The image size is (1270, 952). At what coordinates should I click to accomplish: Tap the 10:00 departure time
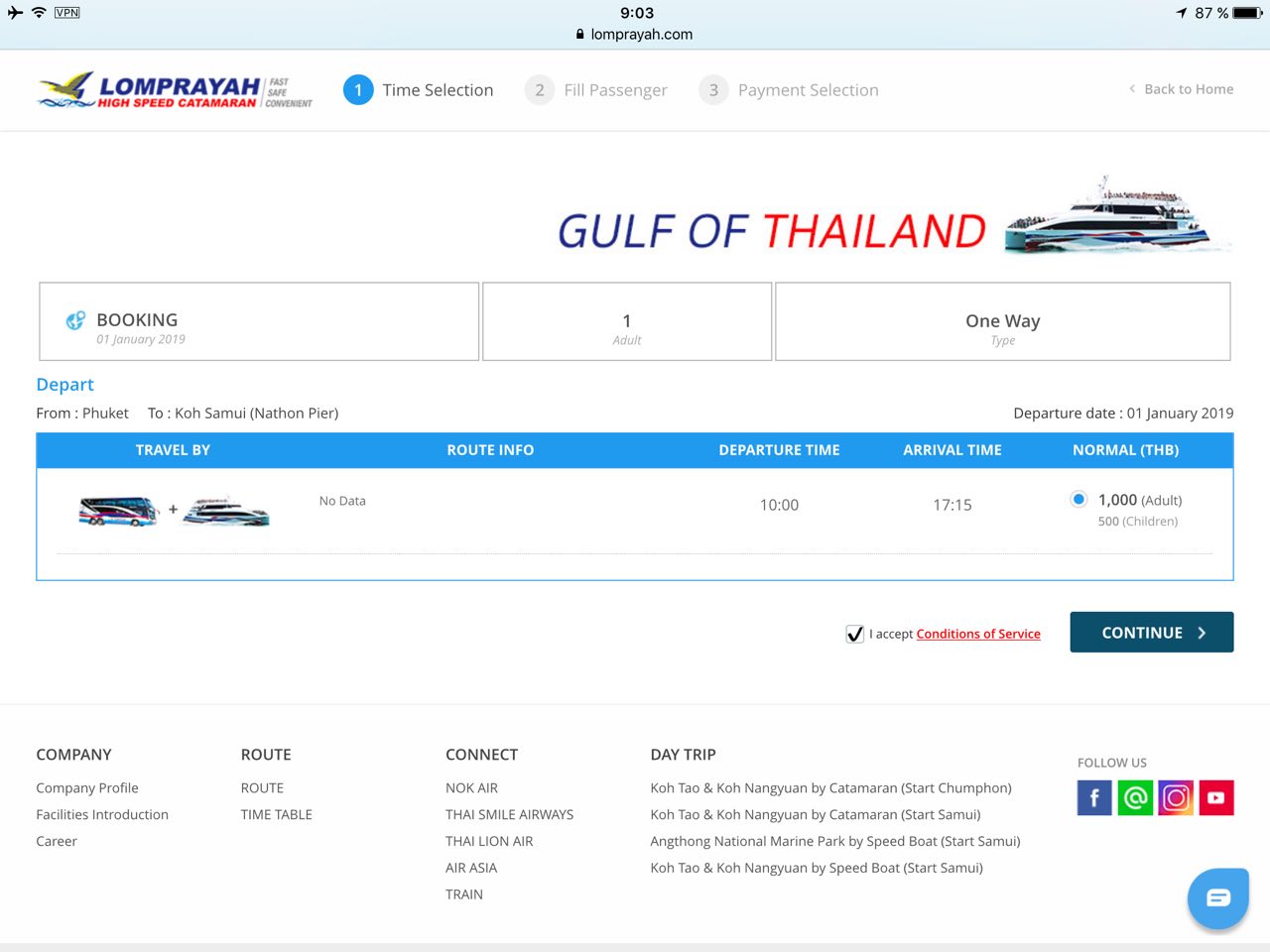click(779, 505)
